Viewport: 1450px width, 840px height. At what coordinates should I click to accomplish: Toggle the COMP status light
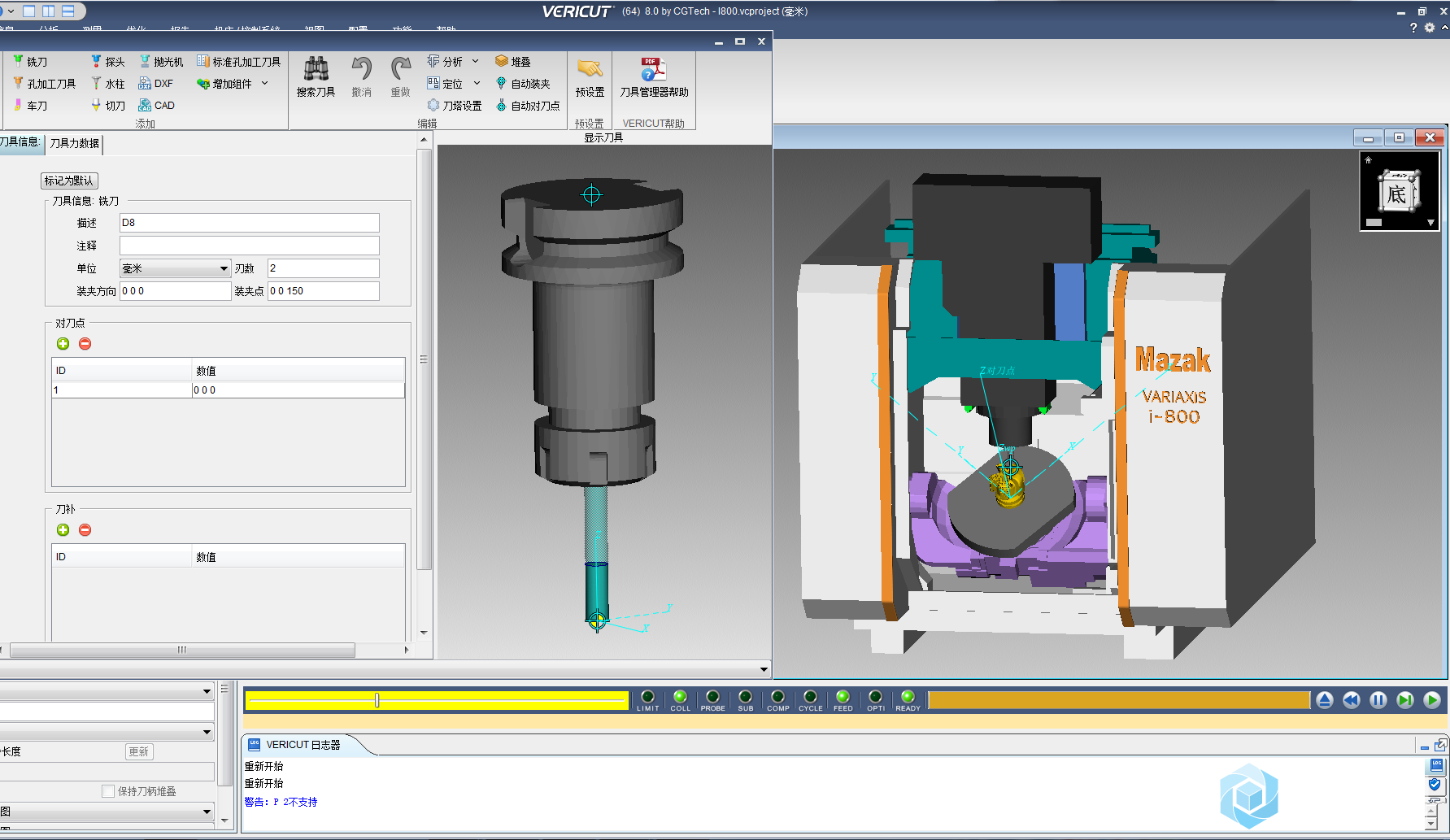click(777, 697)
